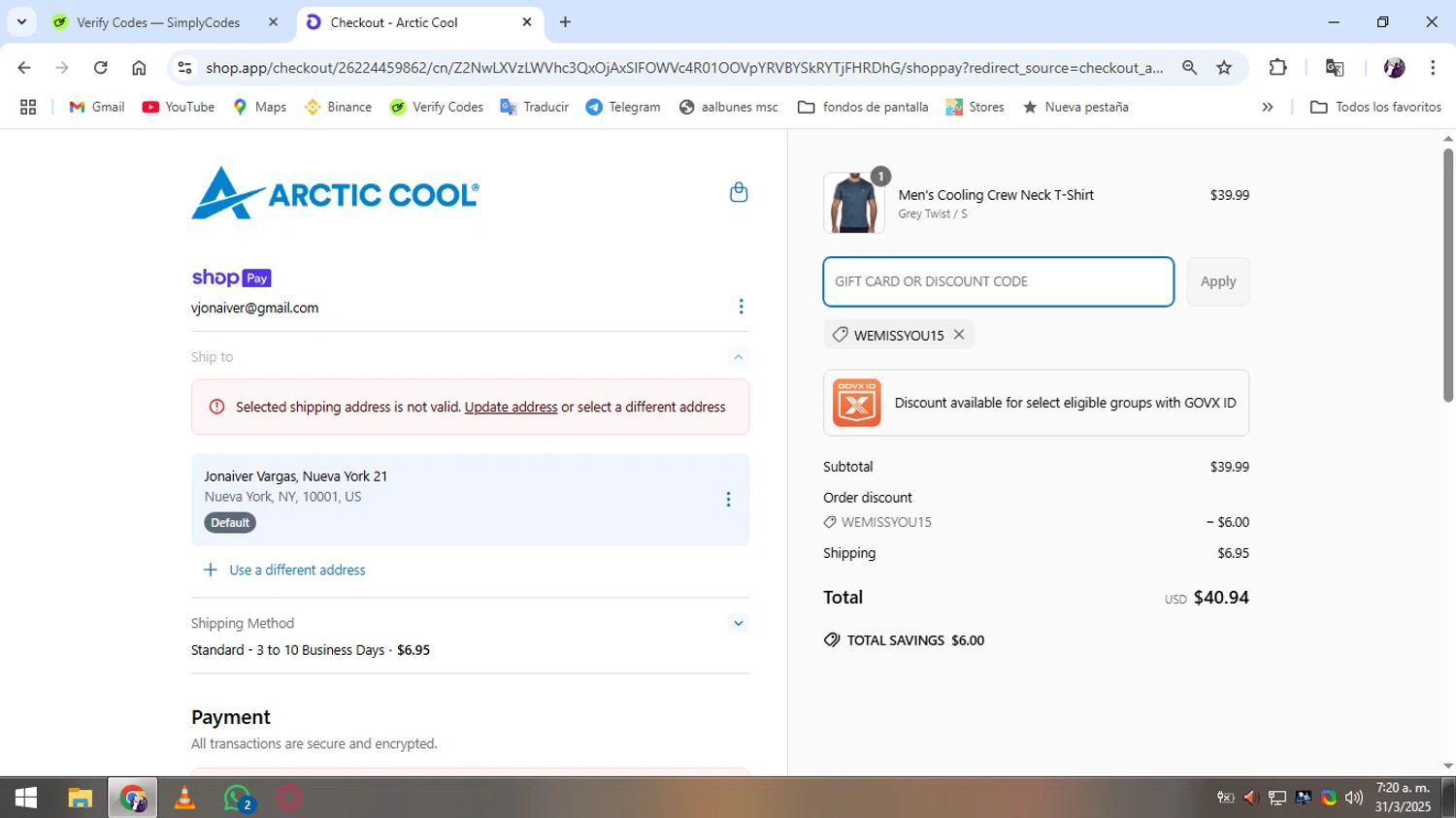
Task: Click the translate page icon
Action: (x=1335, y=68)
